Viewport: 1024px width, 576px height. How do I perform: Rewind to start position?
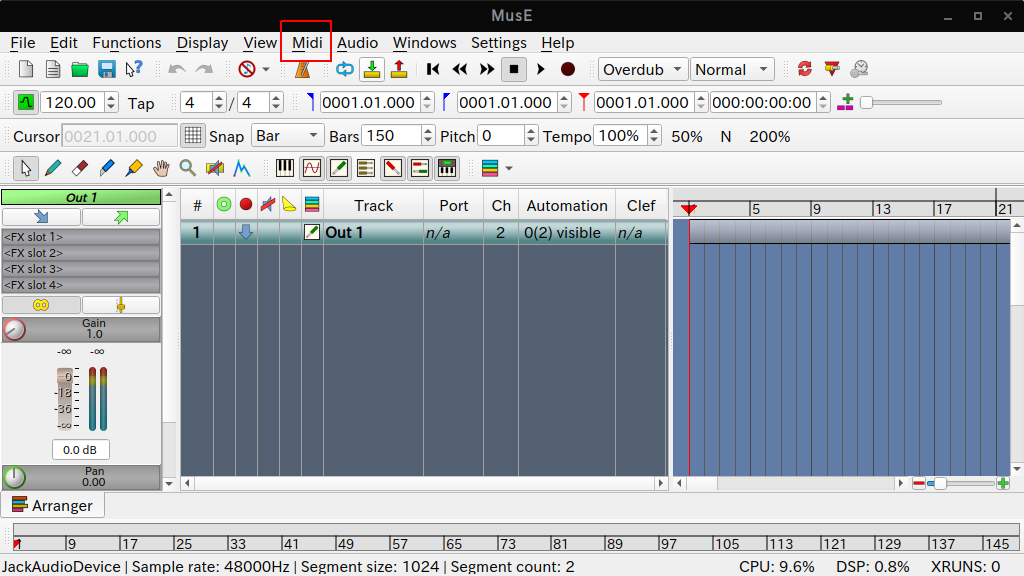(x=432, y=69)
